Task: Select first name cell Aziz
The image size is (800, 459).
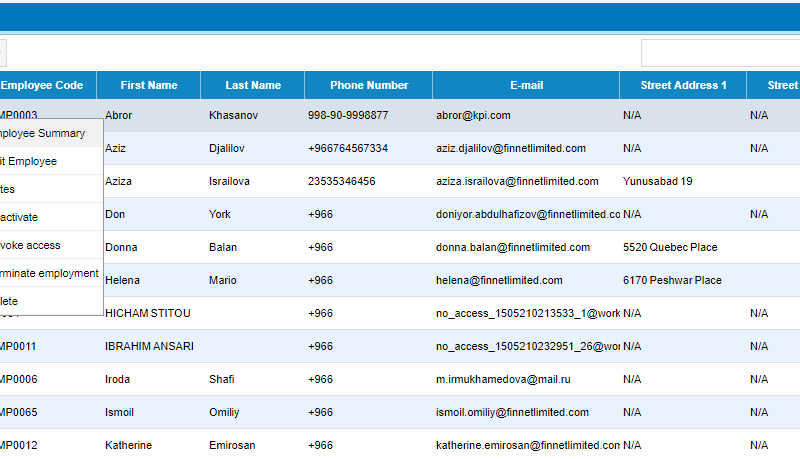Action: [115, 148]
